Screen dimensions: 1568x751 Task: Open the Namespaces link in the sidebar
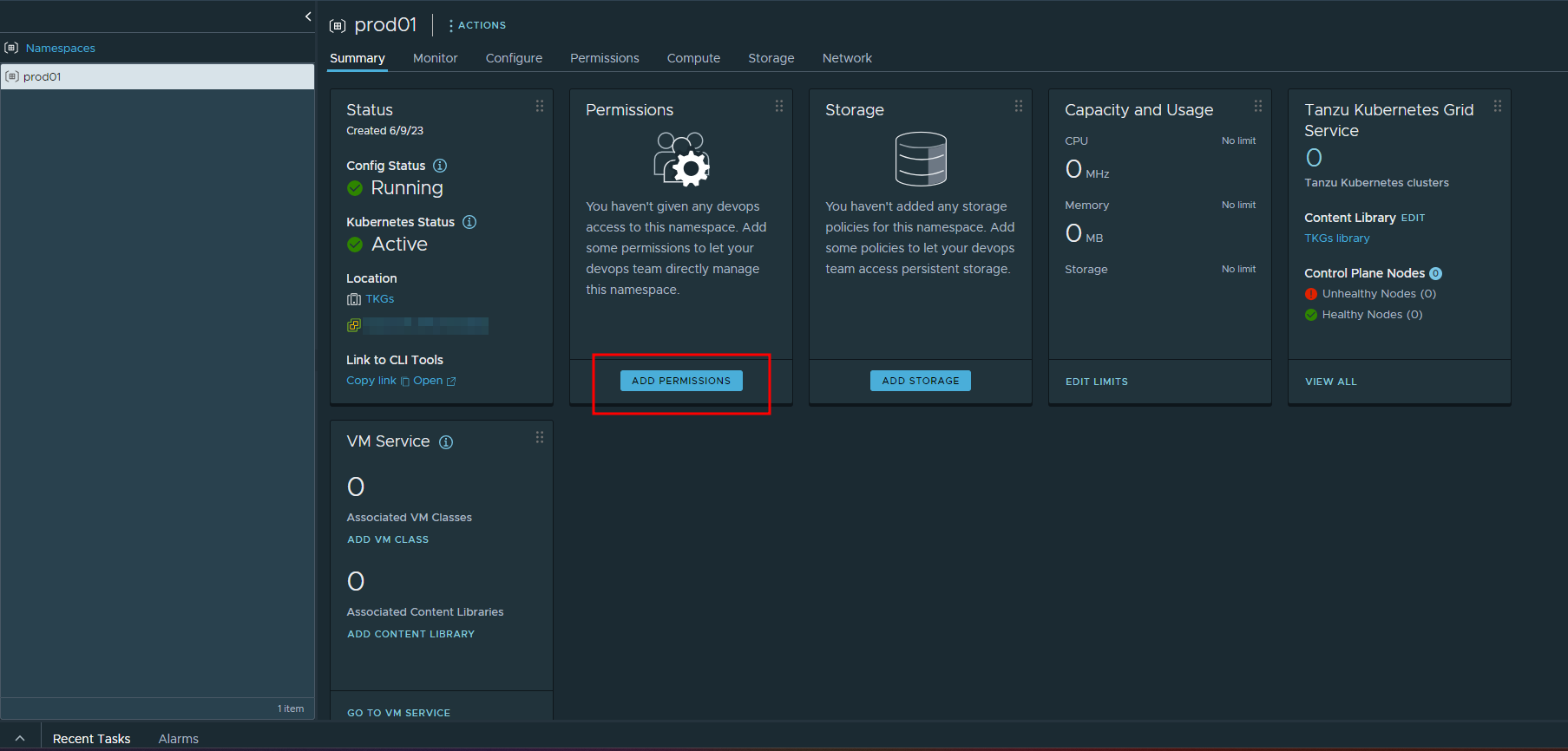pyautogui.click(x=60, y=48)
